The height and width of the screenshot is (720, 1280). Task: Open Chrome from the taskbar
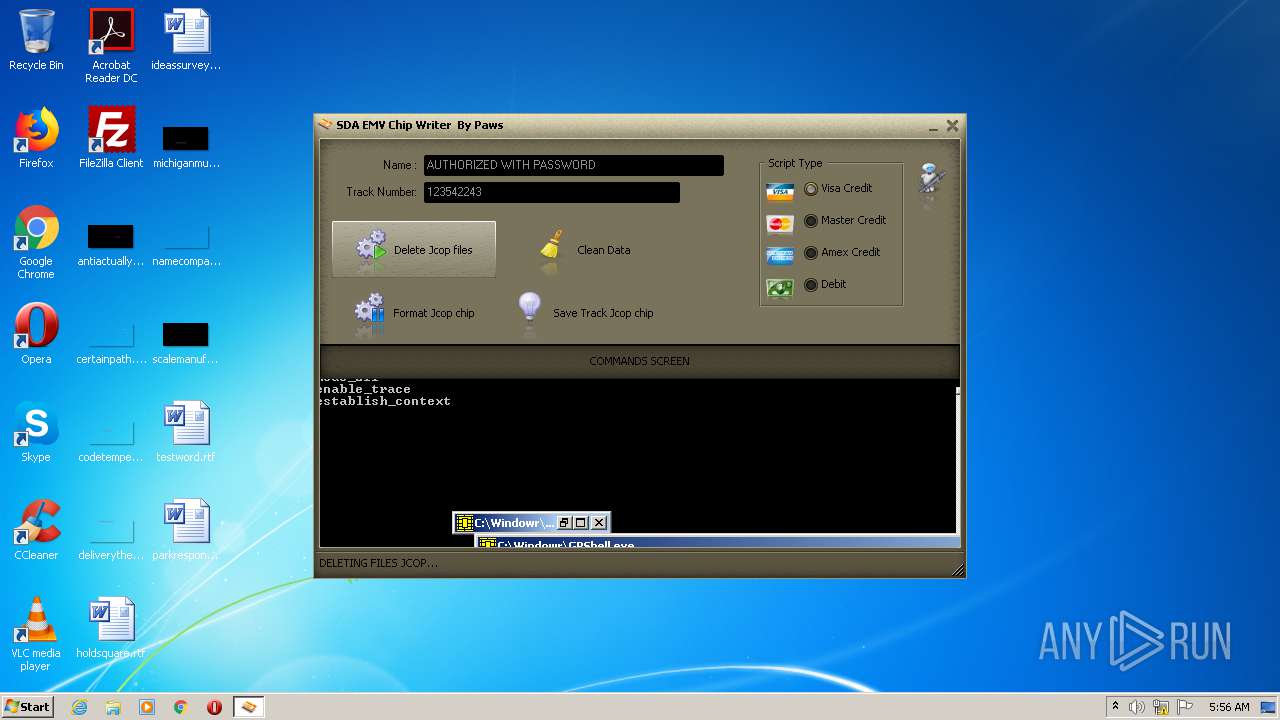pyautogui.click(x=181, y=707)
